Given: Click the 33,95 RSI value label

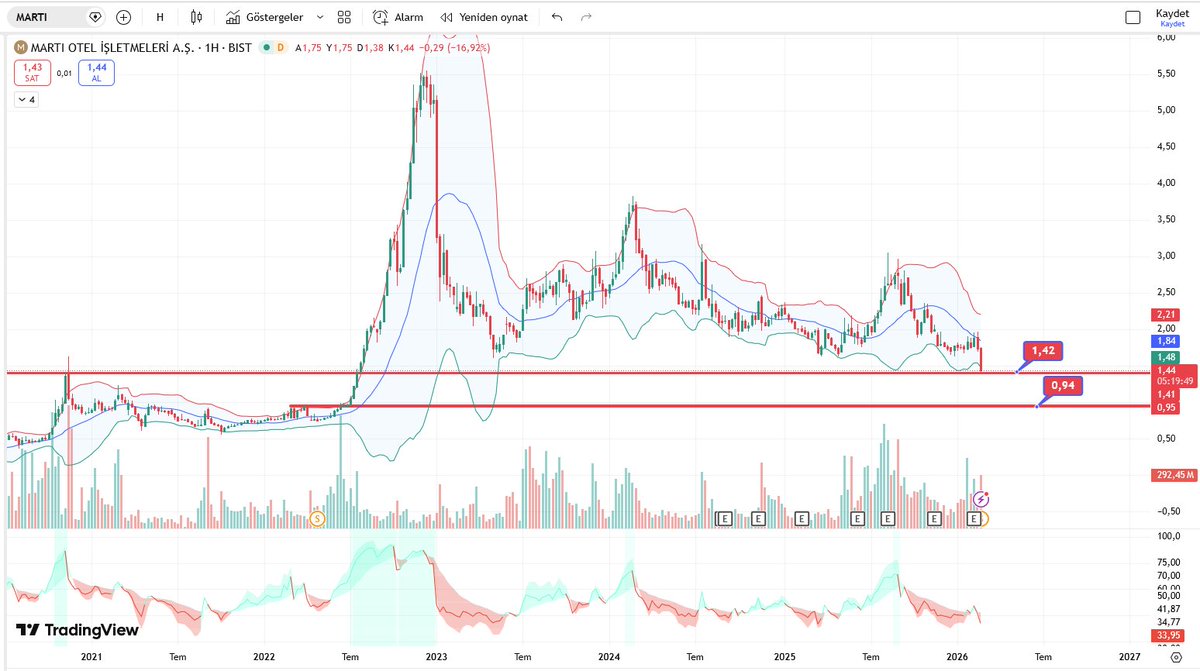Looking at the screenshot, I should pyautogui.click(x=1168, y=634).
